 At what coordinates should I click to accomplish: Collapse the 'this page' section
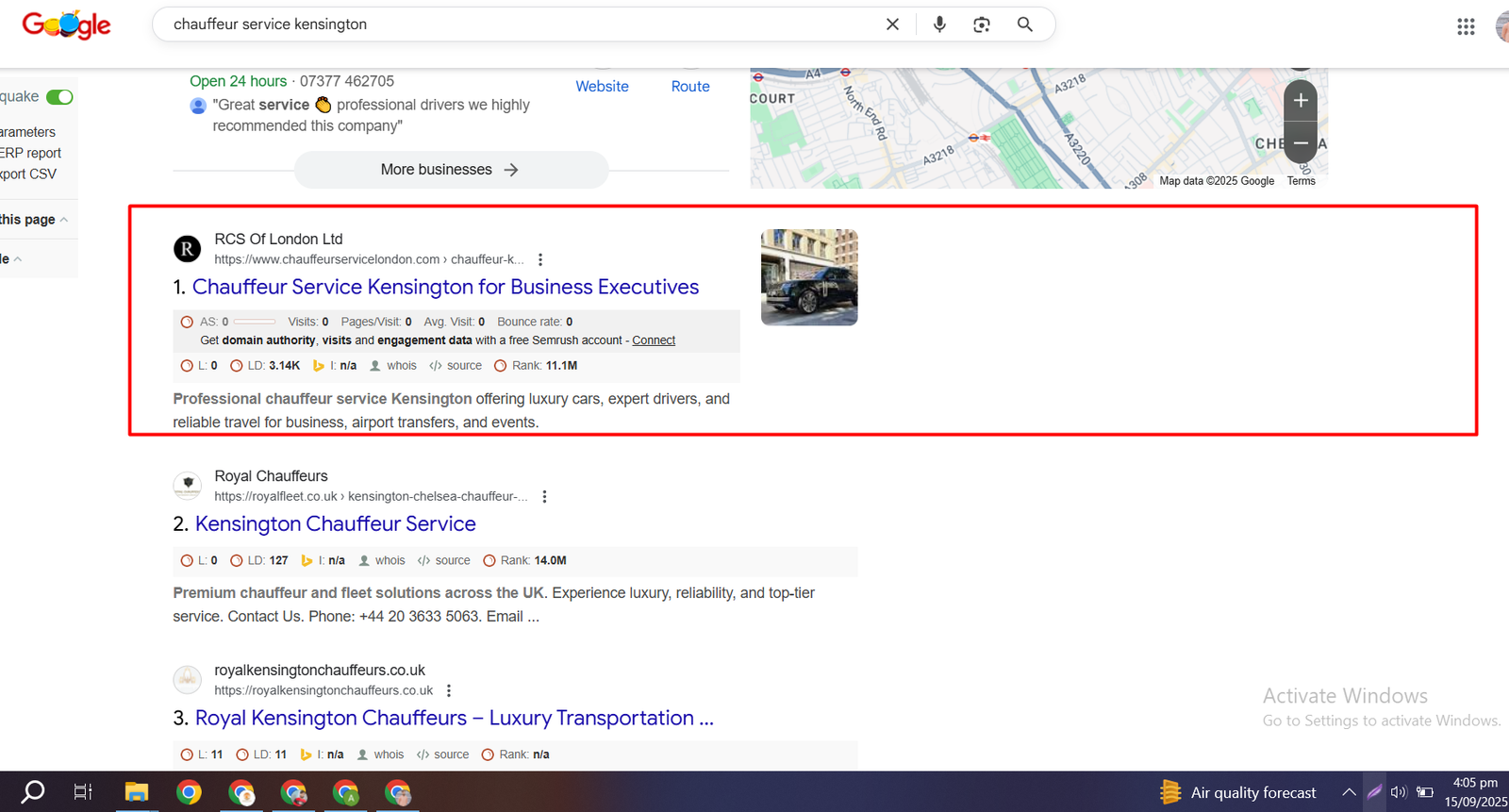pyautogui.click(x=63, y=220)
